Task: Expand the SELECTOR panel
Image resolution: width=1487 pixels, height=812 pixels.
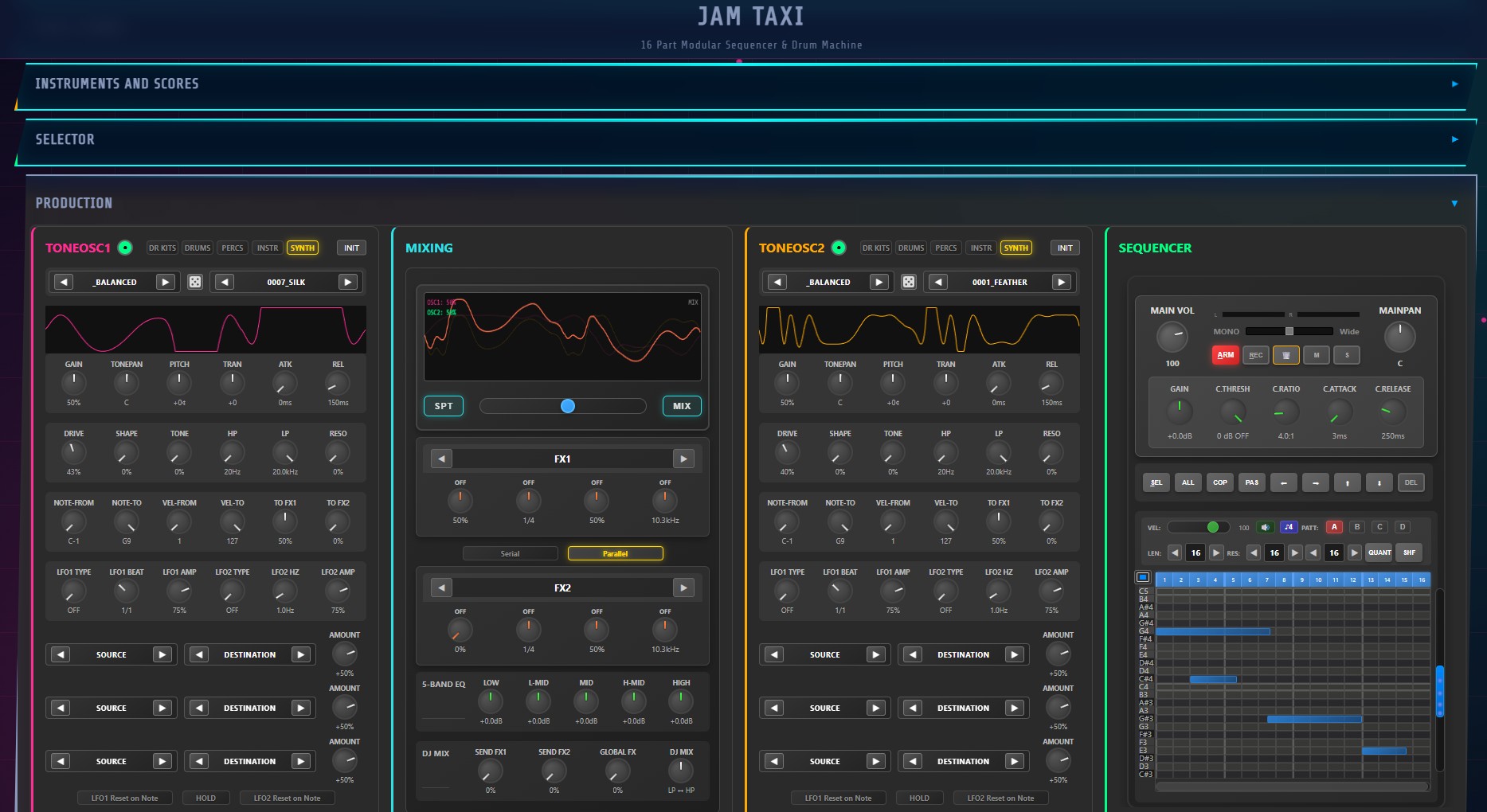Action: point(1455,139)
